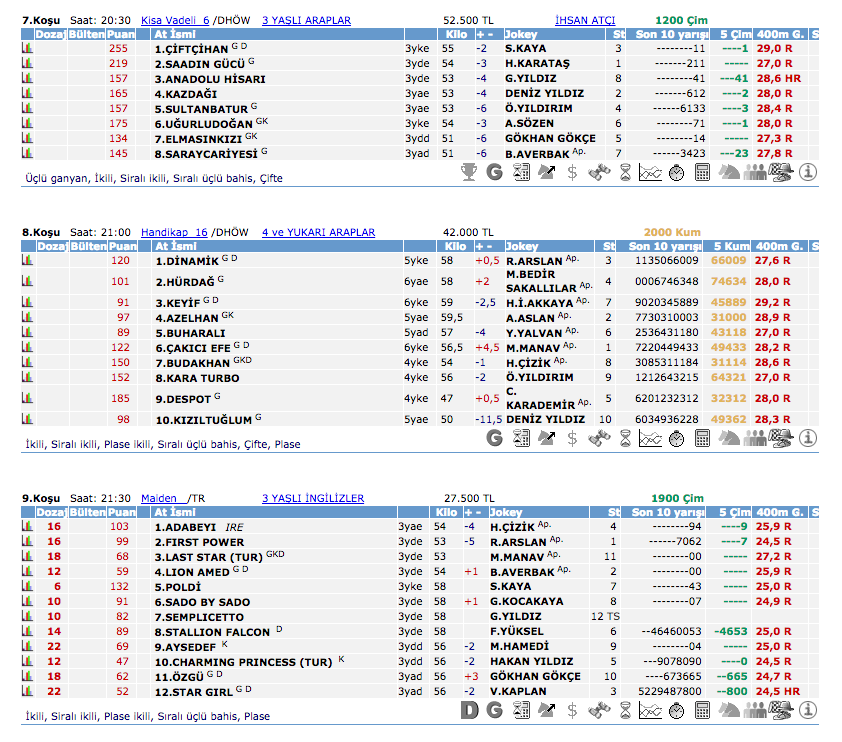The width and height of the screenshot is (842, 742).
Task: Open the info icon for race 9
Action: click(x=808, y=710)
